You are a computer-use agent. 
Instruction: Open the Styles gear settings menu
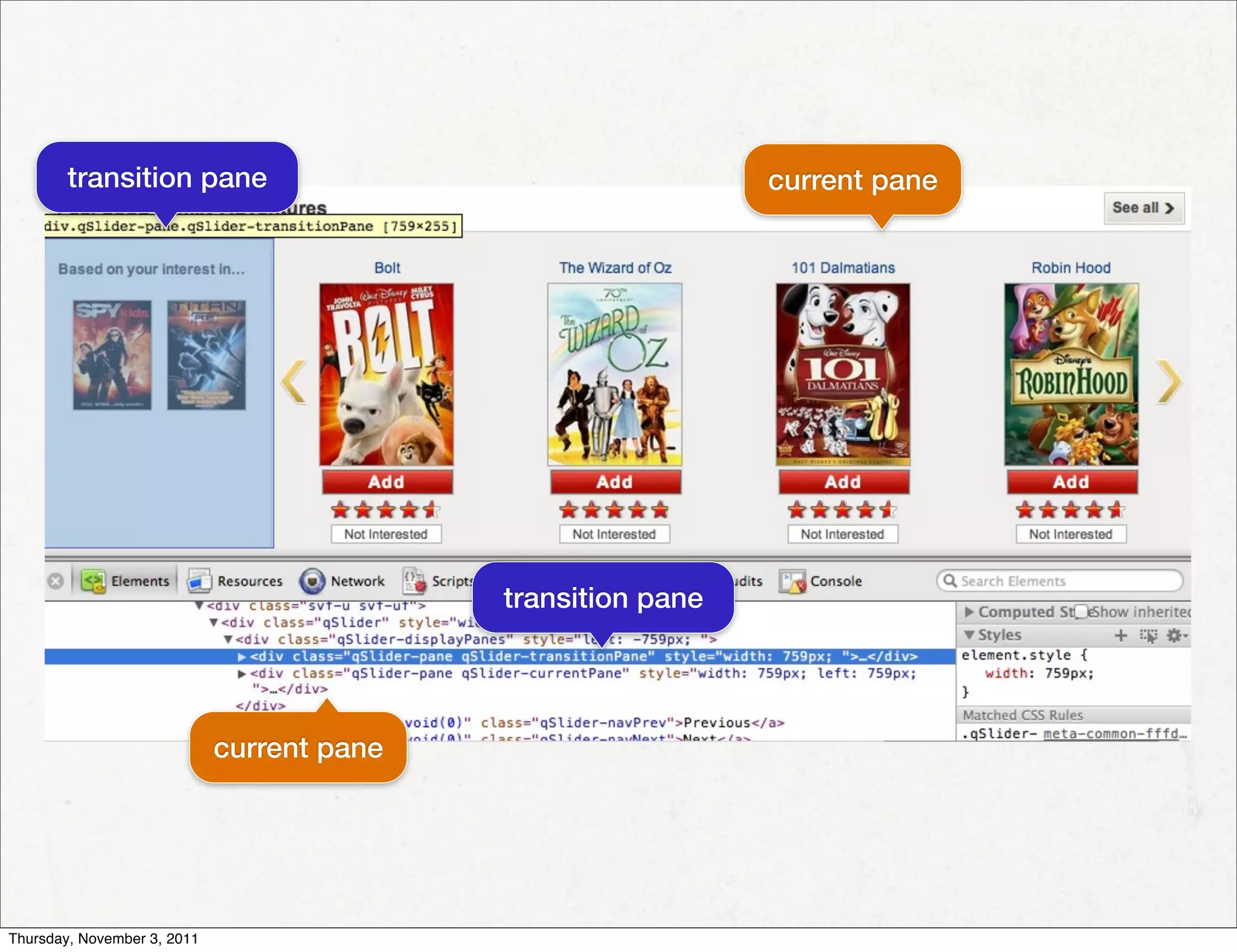(x=1177, y=635)
